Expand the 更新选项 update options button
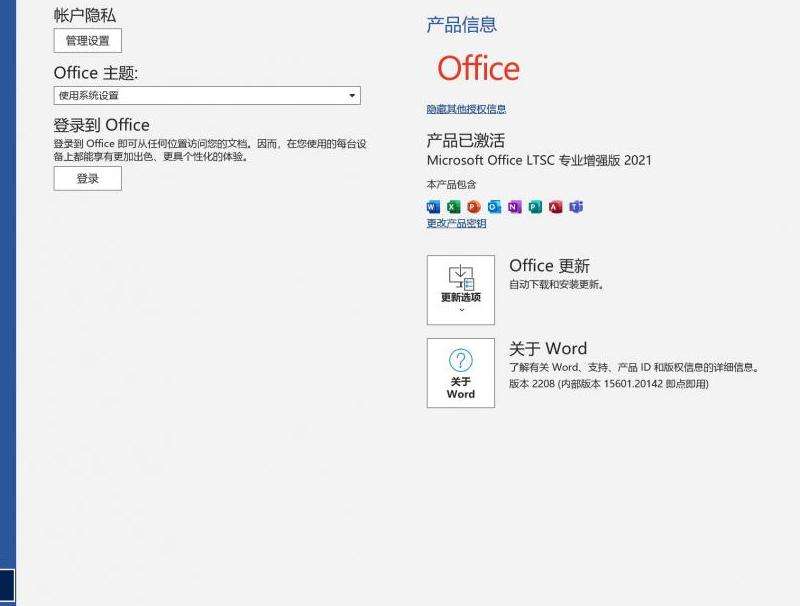 [x=461, y=290]
